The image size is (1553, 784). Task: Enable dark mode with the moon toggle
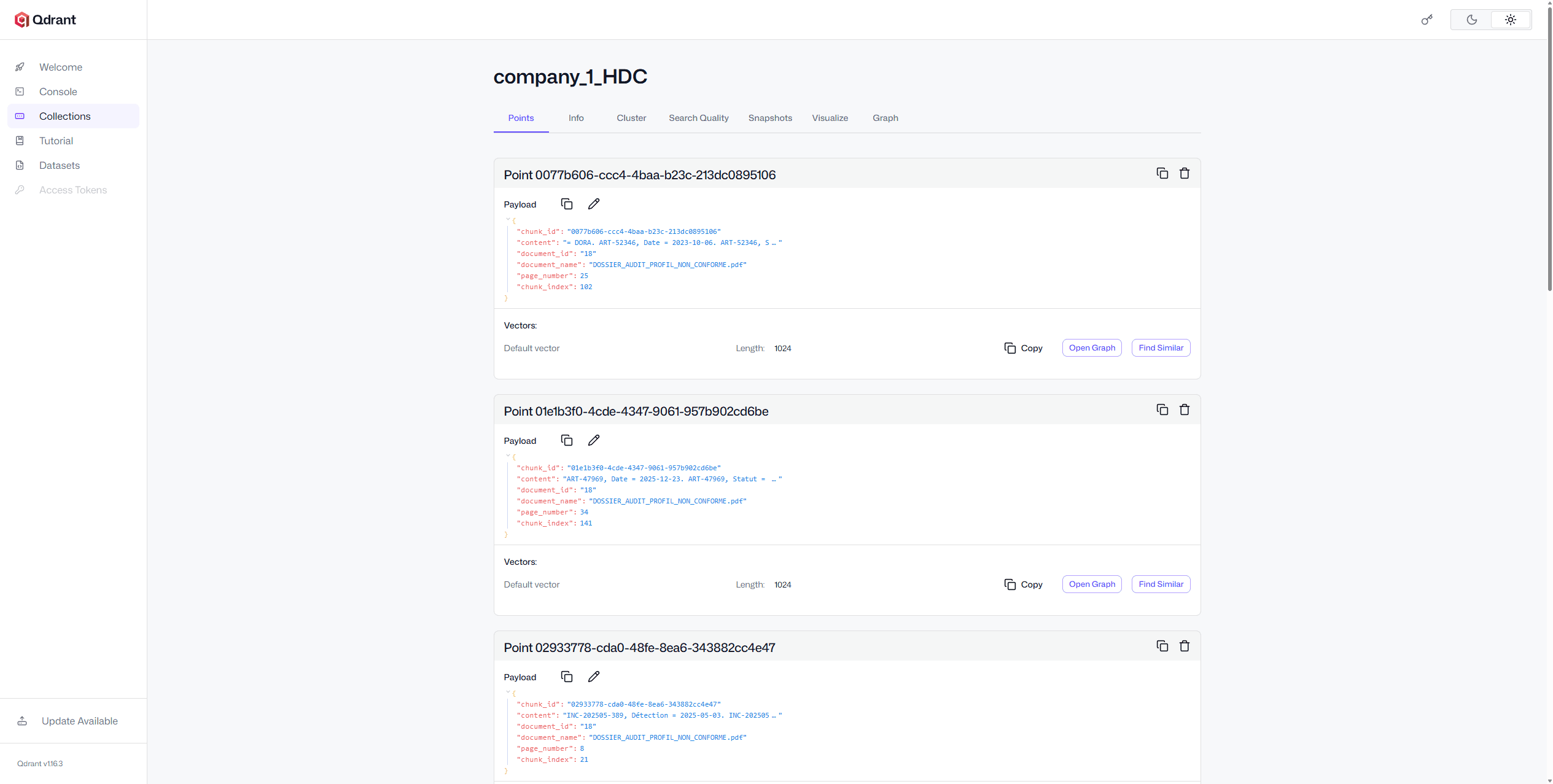pyautogui.click(x=1471, y=19)
